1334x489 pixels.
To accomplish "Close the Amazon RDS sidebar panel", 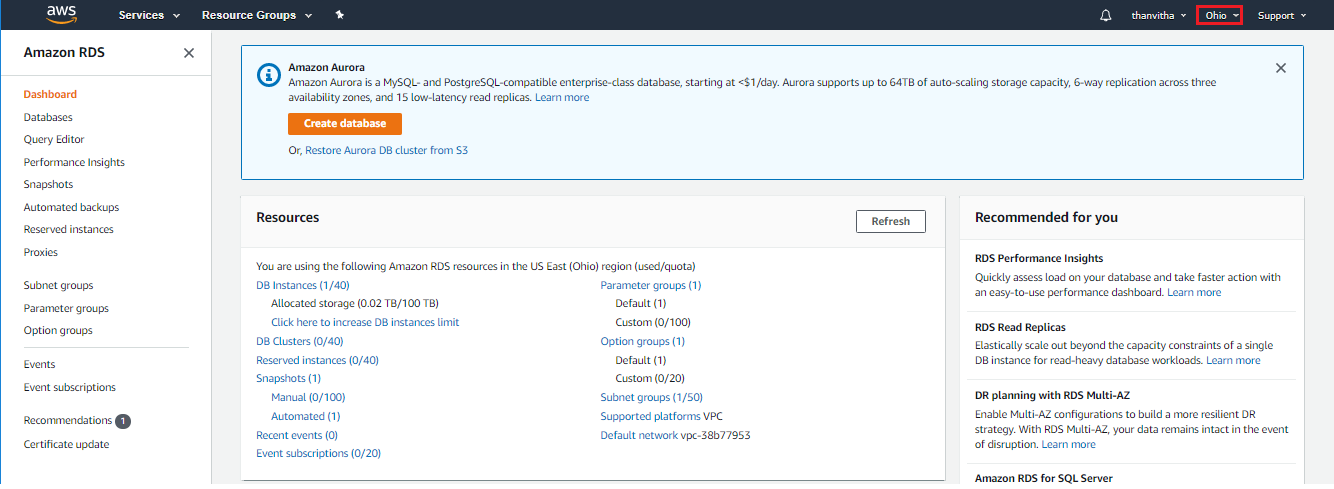I will [189, 53].
